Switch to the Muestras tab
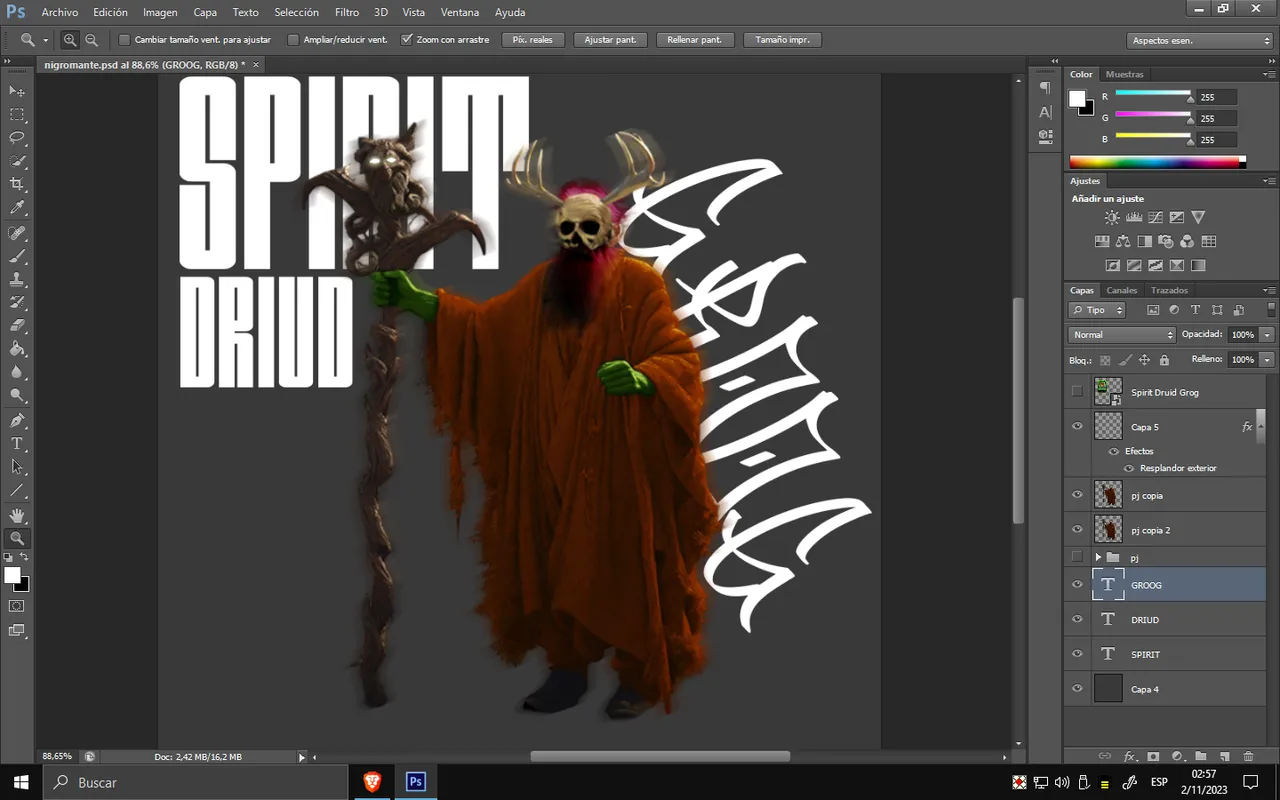The width and height of the screenshot is (1280, 800). [1124, 74]
